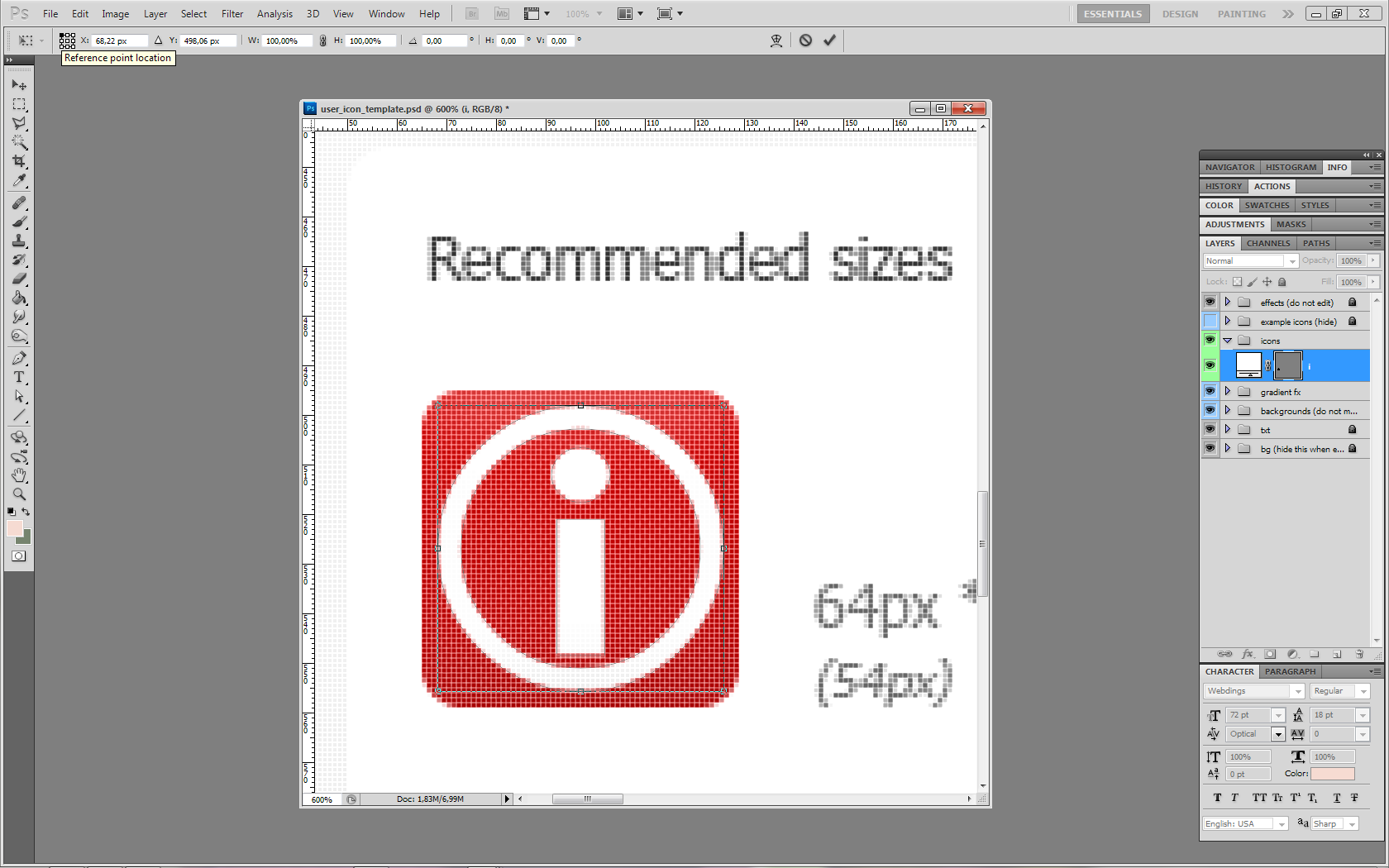
Task: Select the Hand tool
Action: coord(19,475)
